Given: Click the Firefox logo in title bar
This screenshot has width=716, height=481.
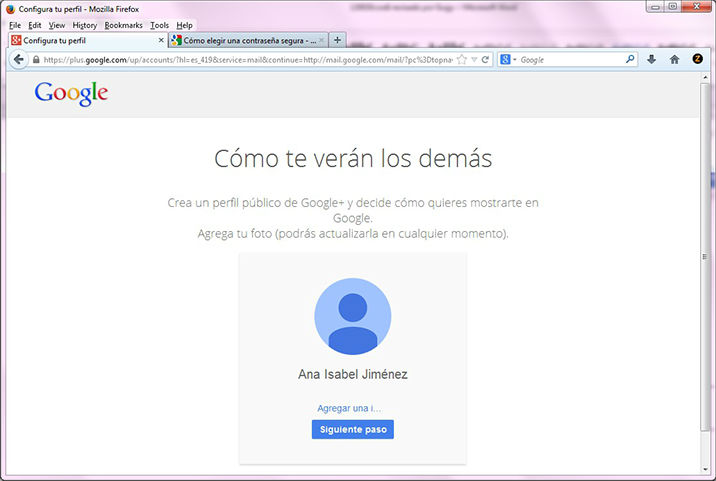Looking at the screenshot, I should pos(10,9).
